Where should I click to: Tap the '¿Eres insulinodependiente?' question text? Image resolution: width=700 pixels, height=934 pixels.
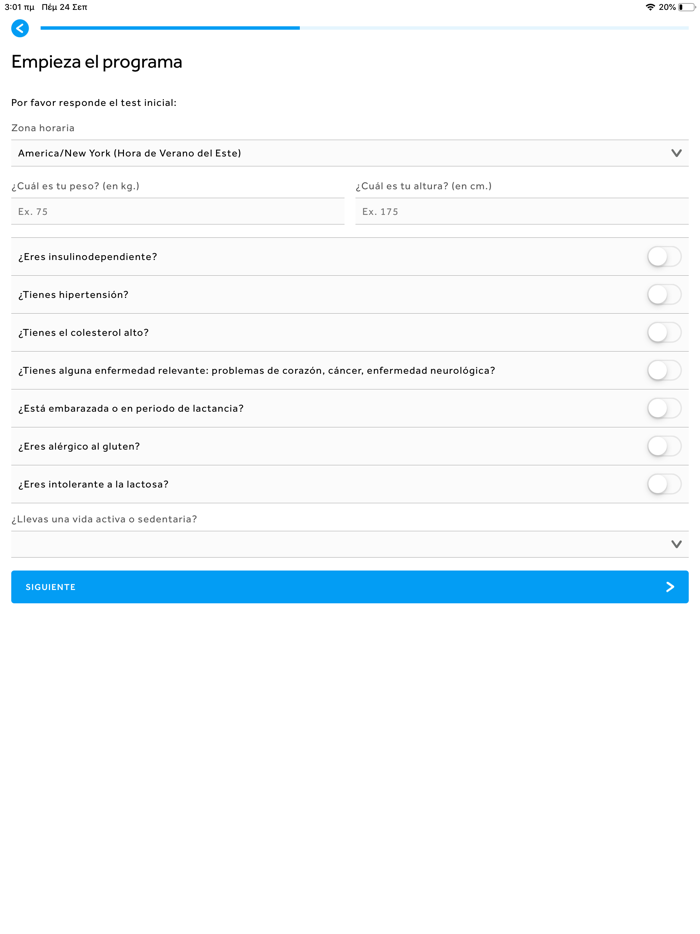[88, 257]
